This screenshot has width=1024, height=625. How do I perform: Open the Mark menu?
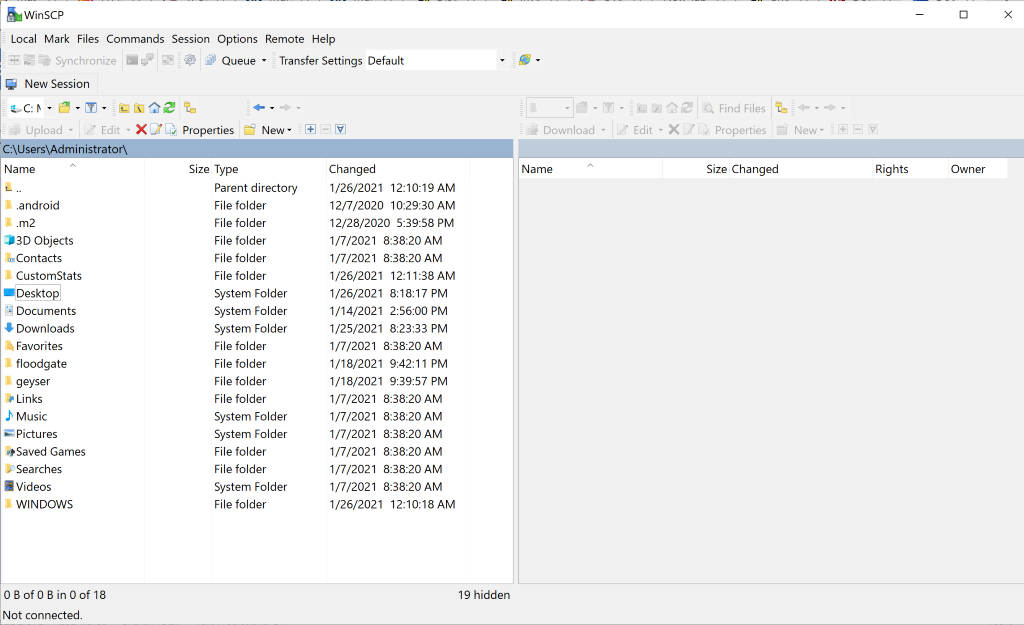57,39
